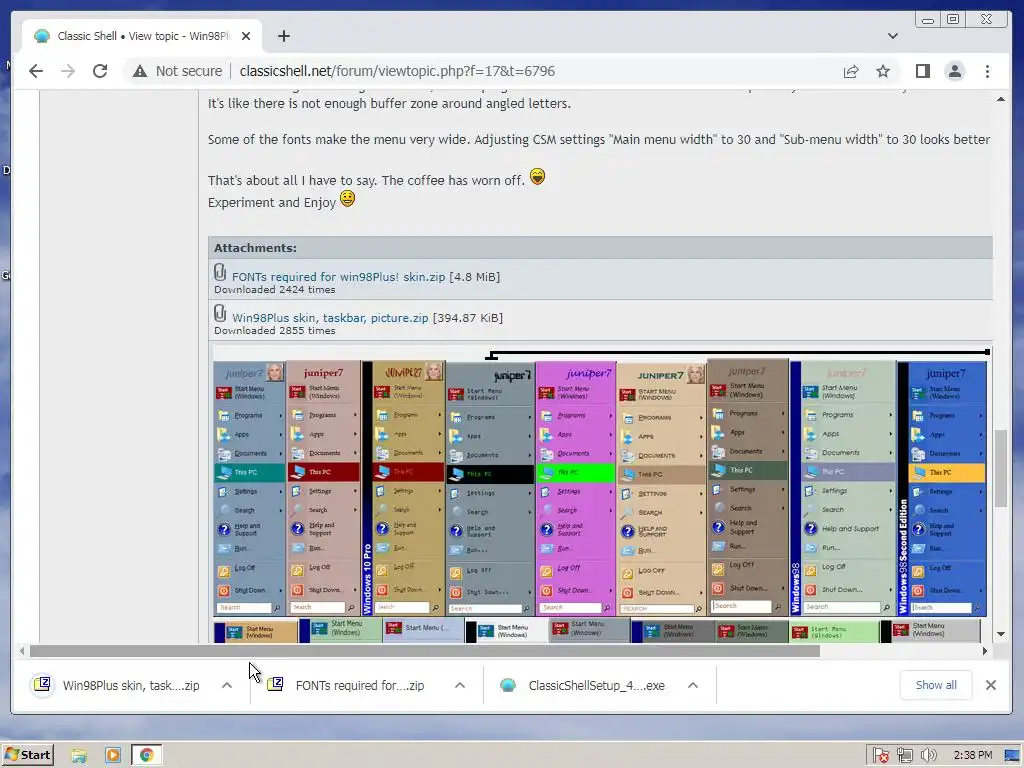Image resolution: width=1024 pixels, height=768 pixels.
Task: Click the Show desktop tray icon
Action: click(x=1012, y=756)
